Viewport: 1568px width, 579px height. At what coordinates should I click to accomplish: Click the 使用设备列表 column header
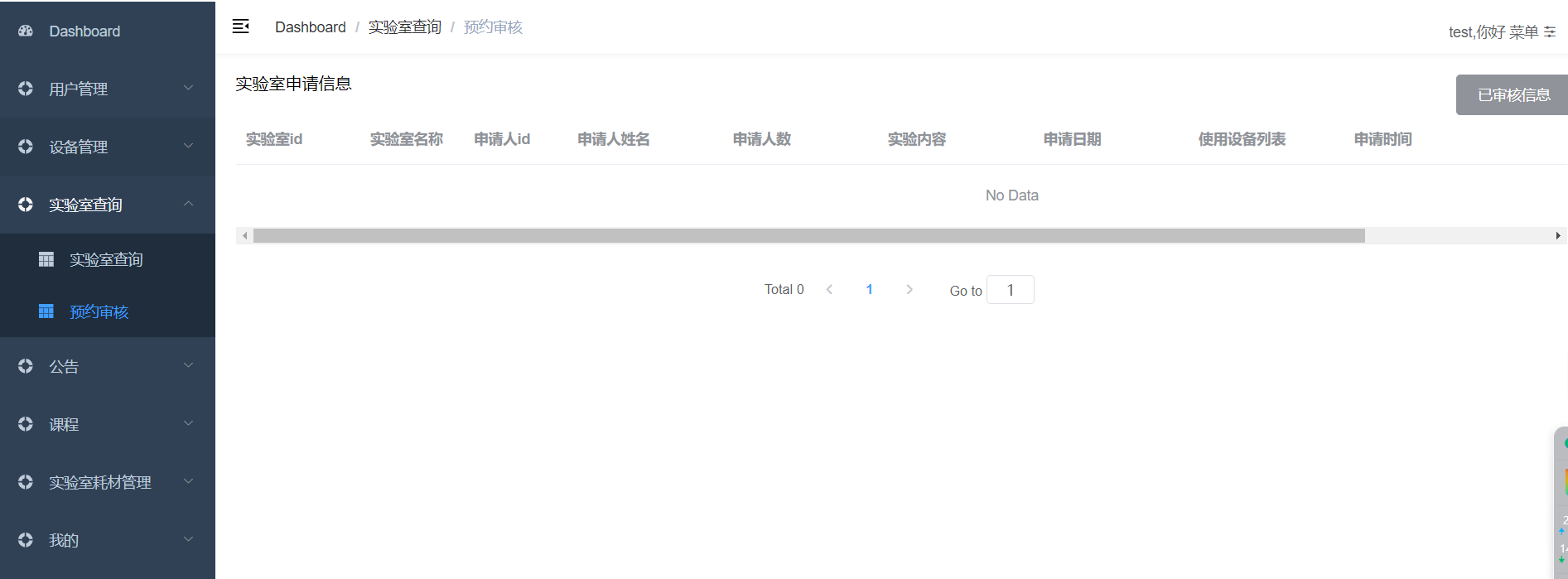1242,139
